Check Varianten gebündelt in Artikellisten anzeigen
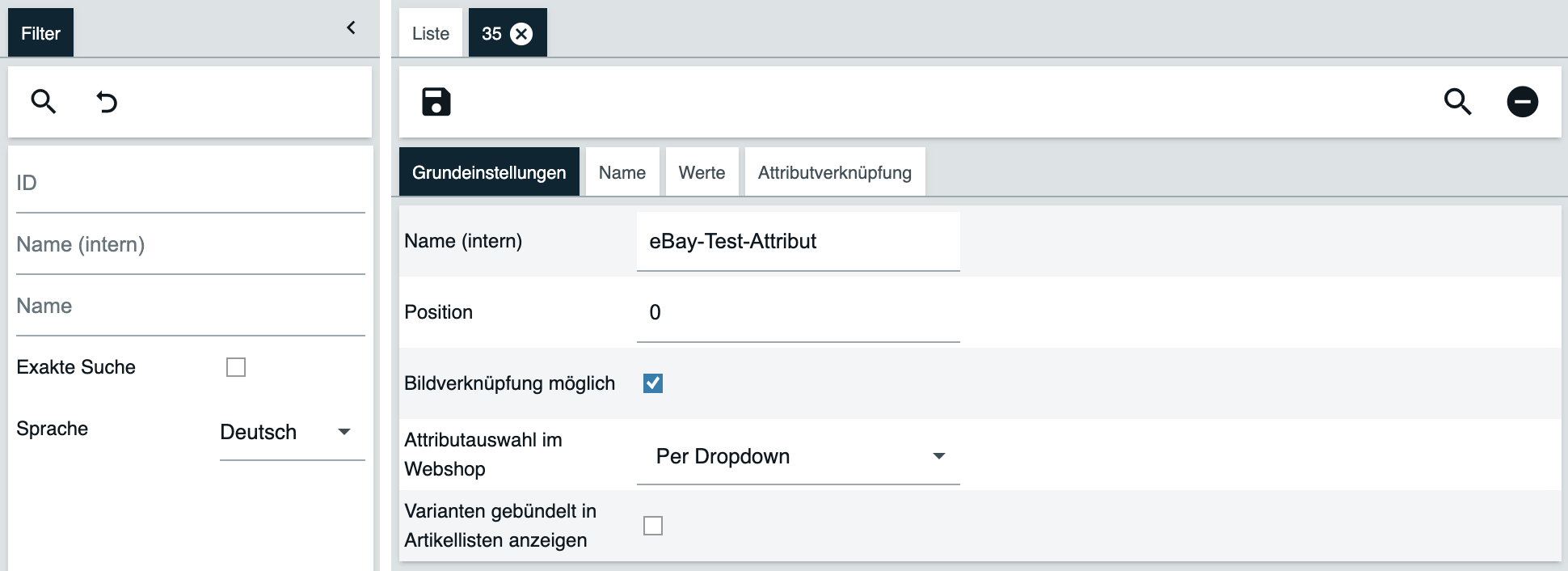The image size is (1568, 571). pos(653,526)
